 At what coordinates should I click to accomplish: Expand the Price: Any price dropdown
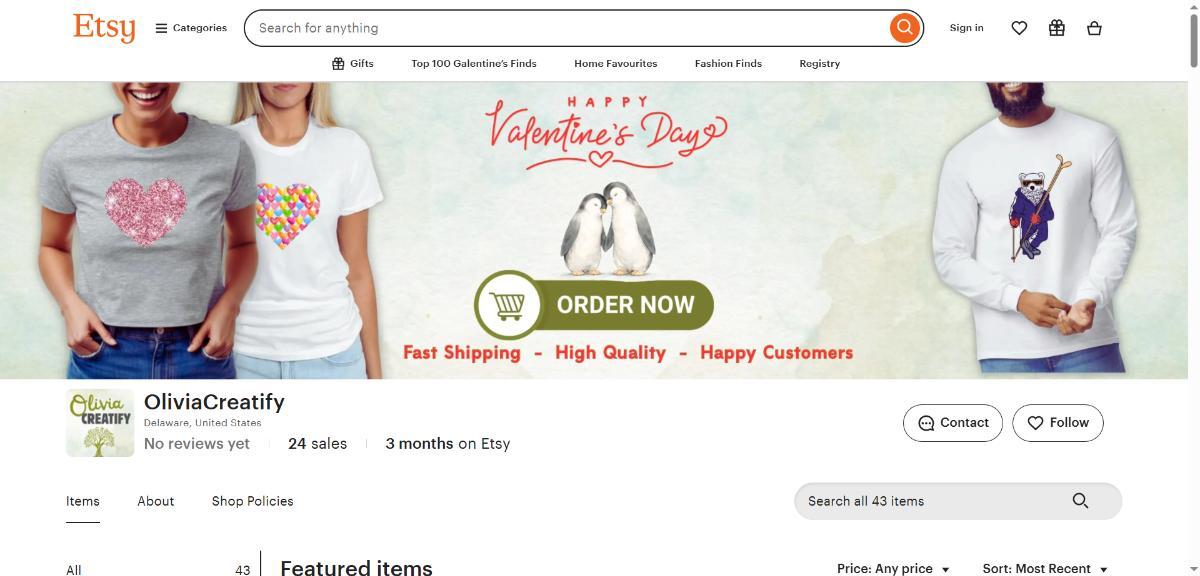893,568
